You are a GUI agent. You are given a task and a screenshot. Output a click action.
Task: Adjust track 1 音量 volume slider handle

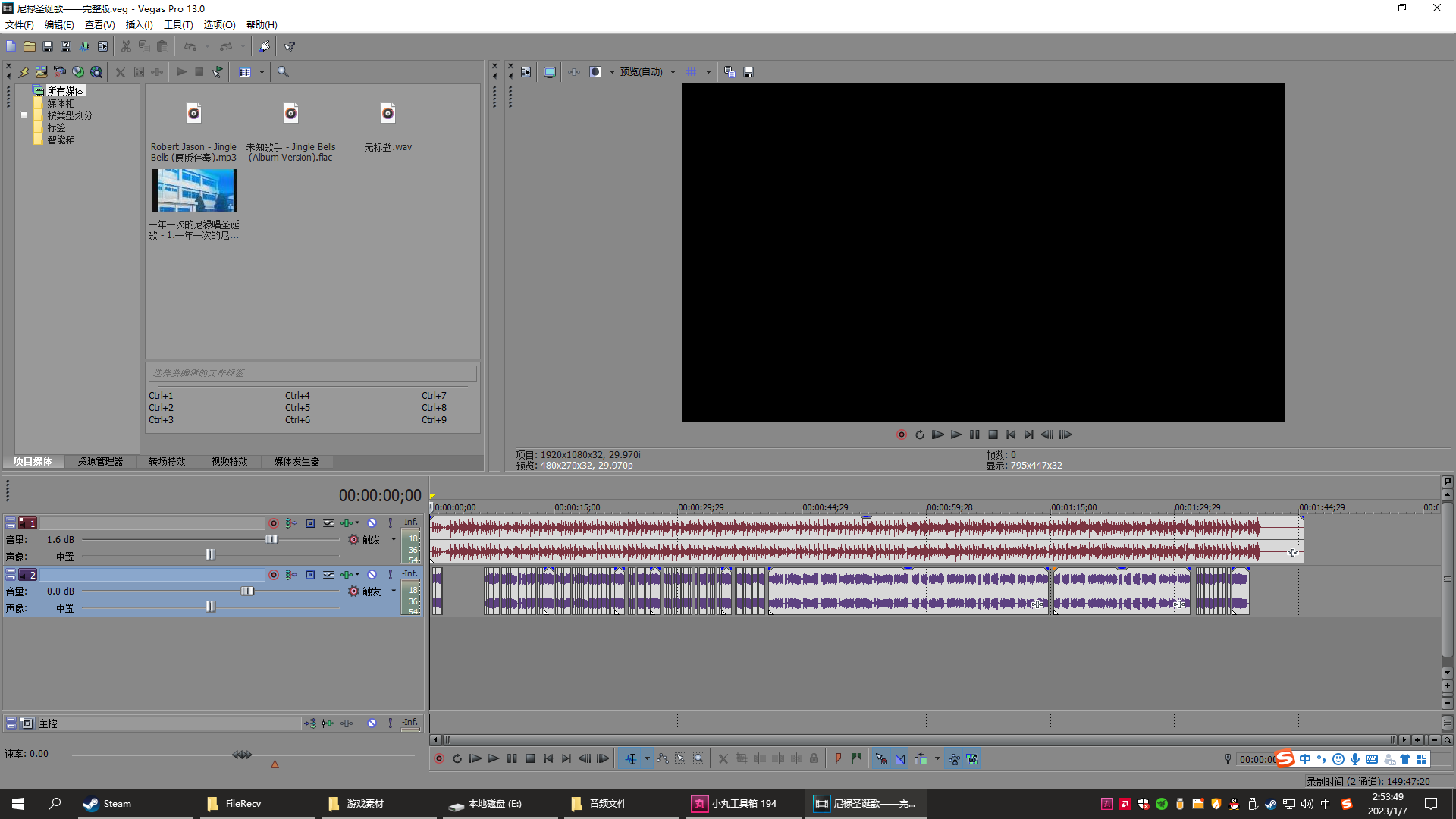click(271, 539)
